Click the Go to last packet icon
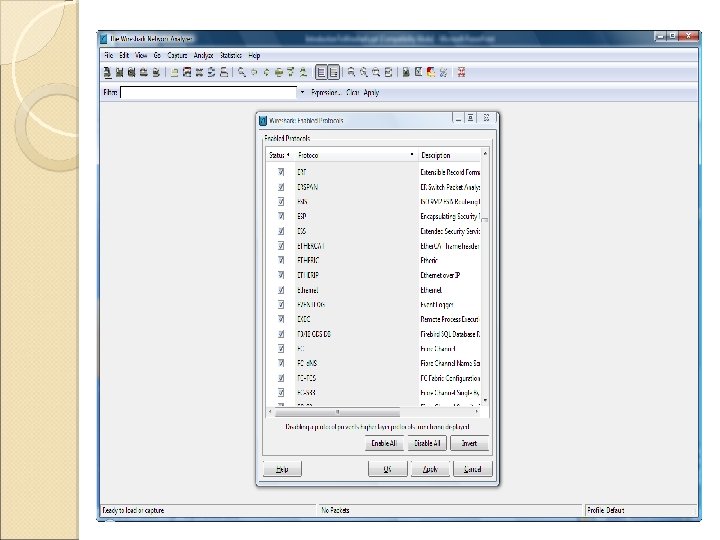 [x=303, y=73]
